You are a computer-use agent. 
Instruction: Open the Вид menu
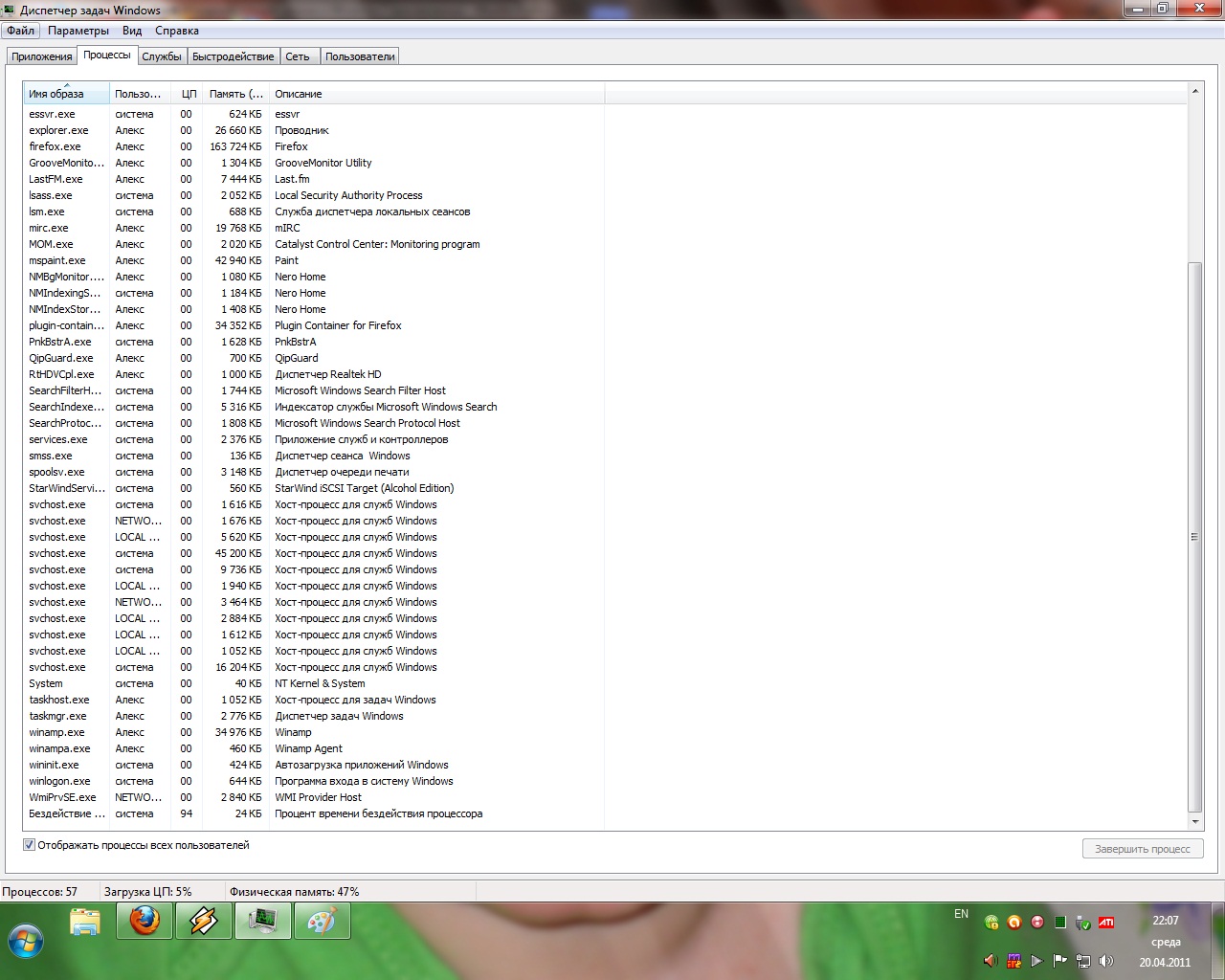(132, 31)
